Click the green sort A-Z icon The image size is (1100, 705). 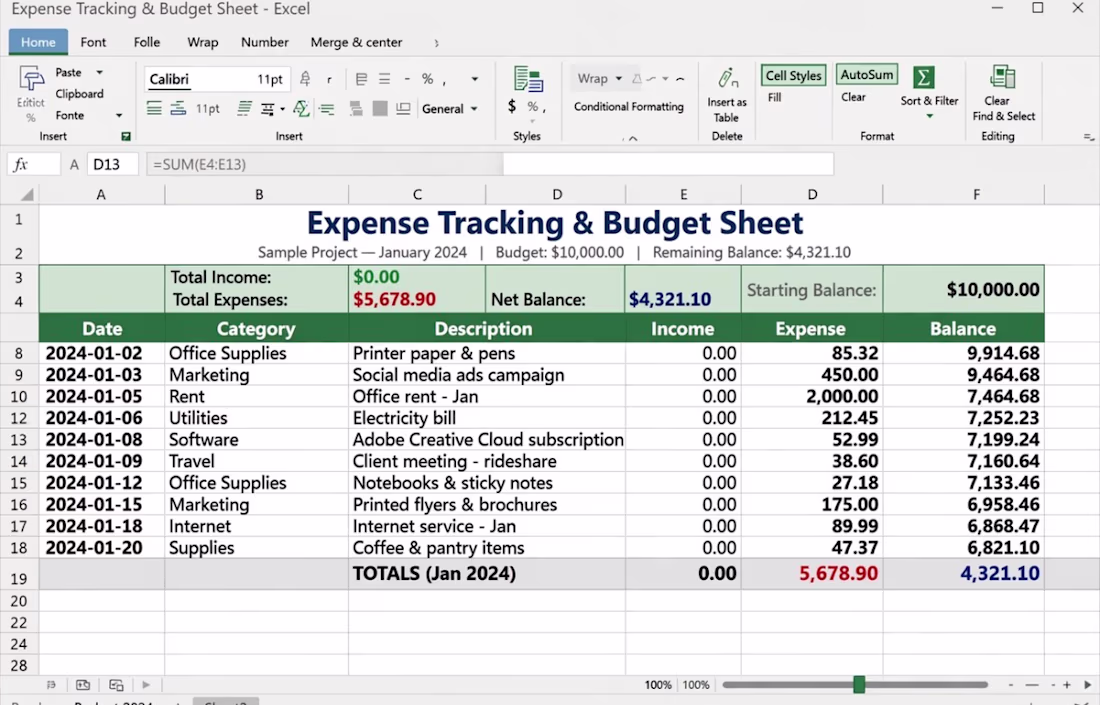pyautogui.click(x=301, y=109)
